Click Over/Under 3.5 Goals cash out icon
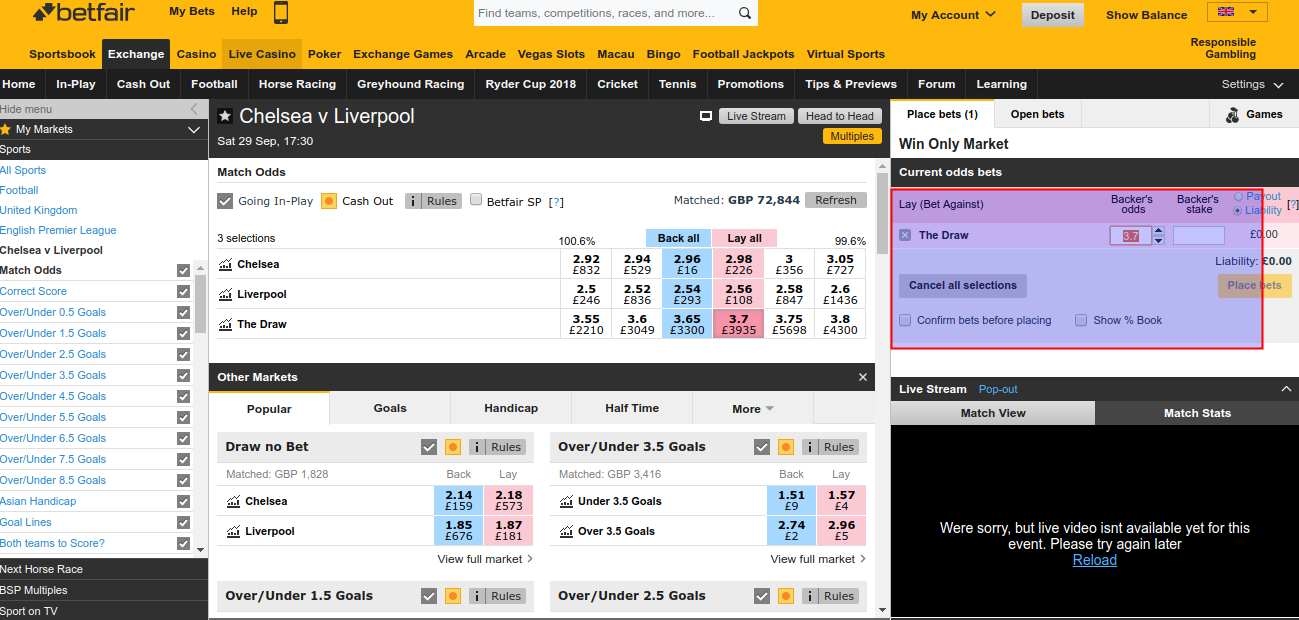 click(x=786, y=447)
